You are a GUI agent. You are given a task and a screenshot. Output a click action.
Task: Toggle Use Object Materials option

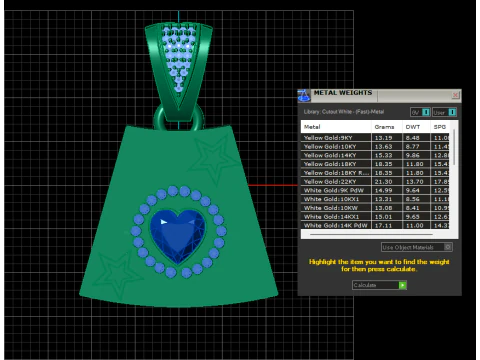tap(417, 247)
